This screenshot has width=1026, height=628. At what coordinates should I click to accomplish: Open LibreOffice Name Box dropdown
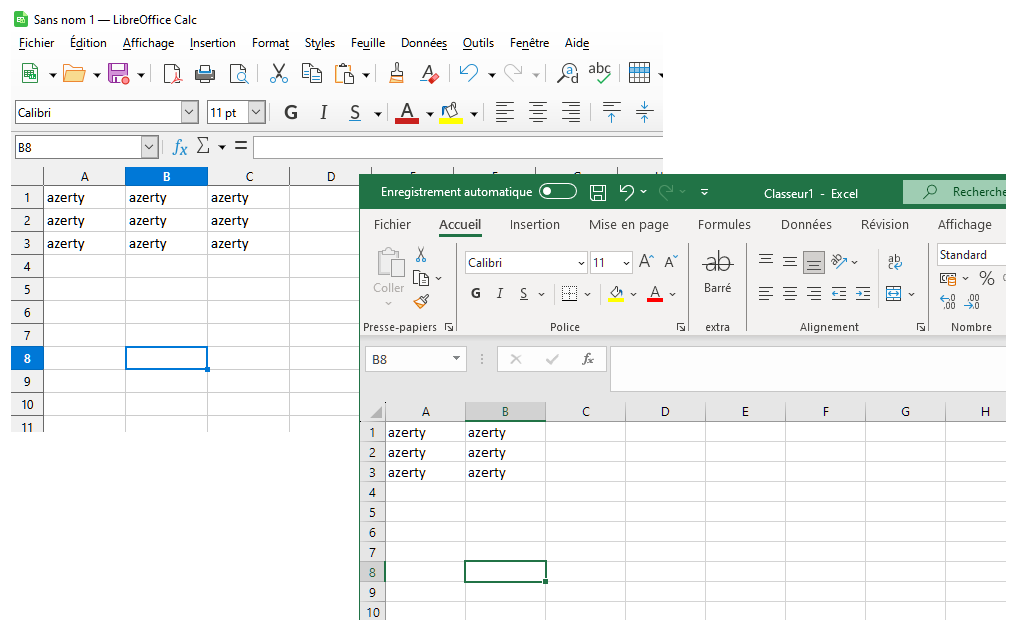(x=149, y=147)
